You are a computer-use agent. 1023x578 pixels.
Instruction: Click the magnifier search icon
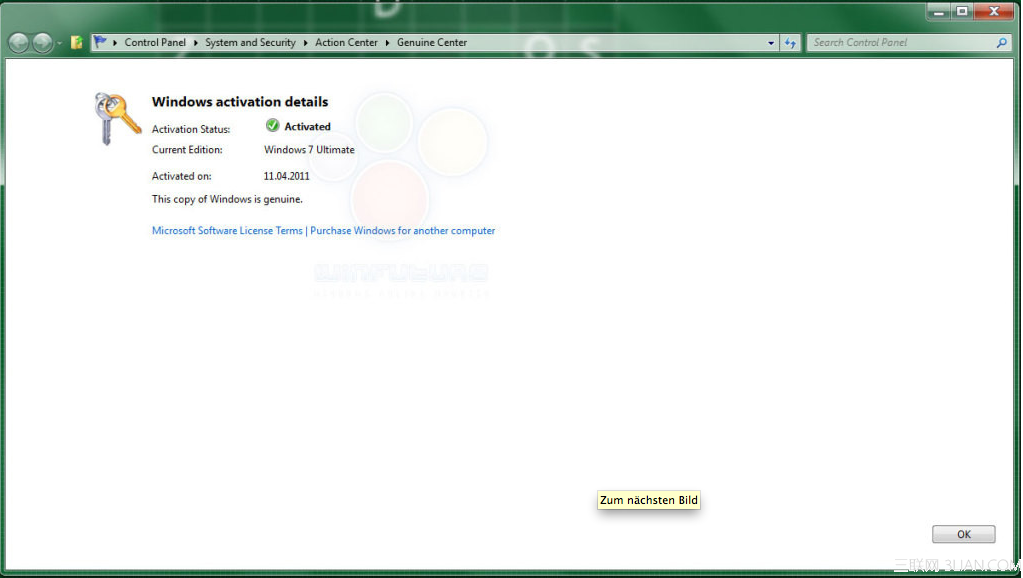[1001, 43]
